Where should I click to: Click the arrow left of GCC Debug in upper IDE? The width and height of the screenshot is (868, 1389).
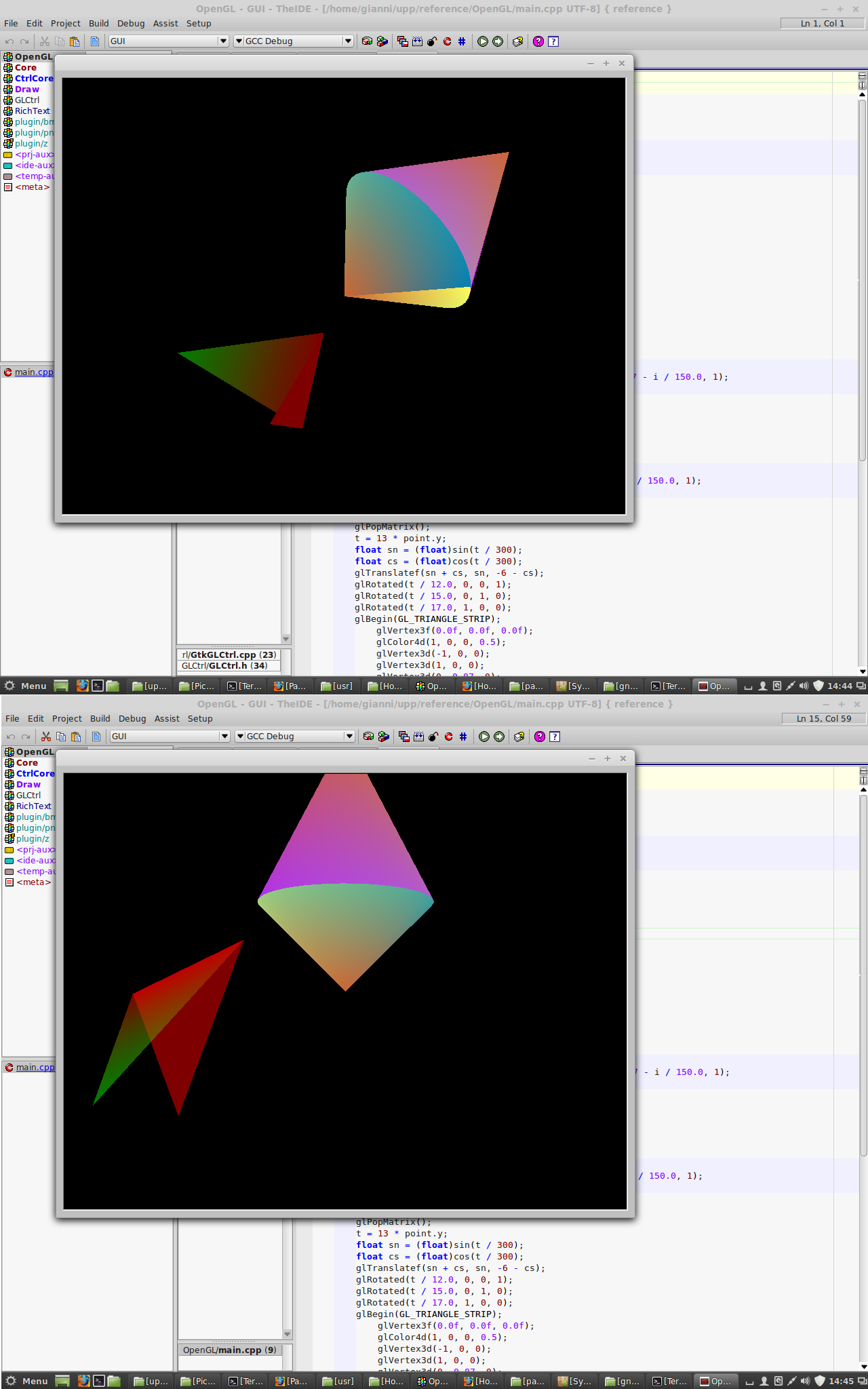coord(239,41)
